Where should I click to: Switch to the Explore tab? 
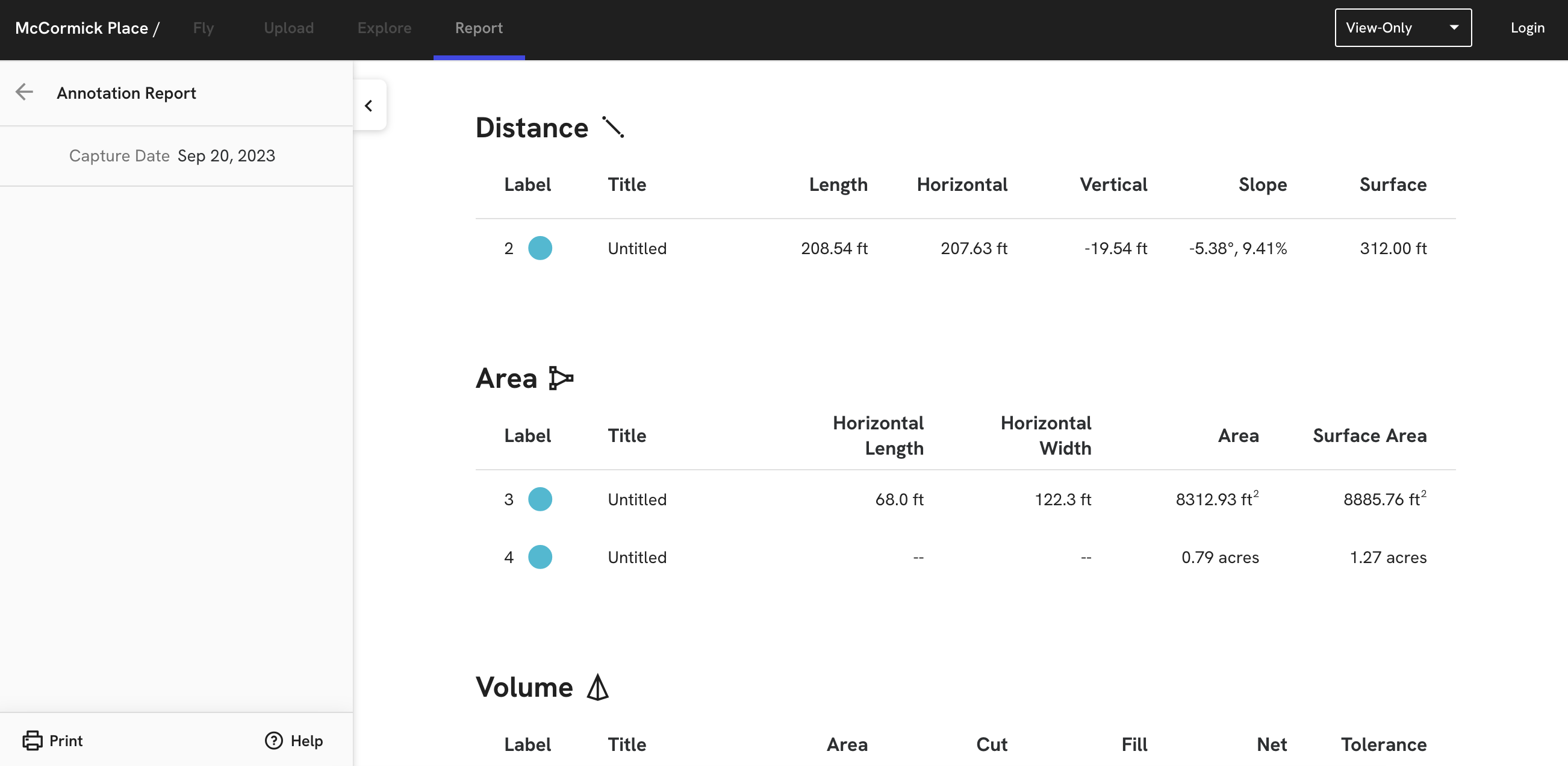(x=384, y=28)
